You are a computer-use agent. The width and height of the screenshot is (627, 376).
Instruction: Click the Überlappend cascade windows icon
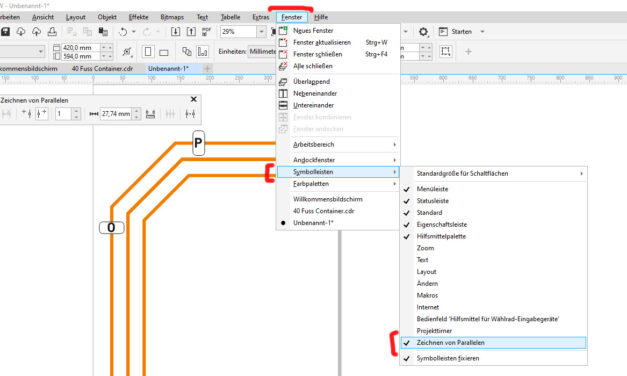coord(283,82)
